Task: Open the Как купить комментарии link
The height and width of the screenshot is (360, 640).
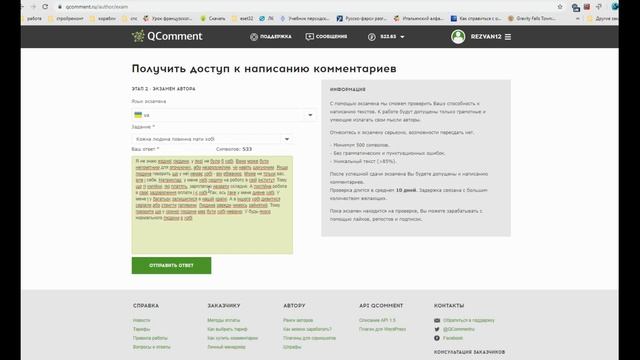Action: [232, 338]
